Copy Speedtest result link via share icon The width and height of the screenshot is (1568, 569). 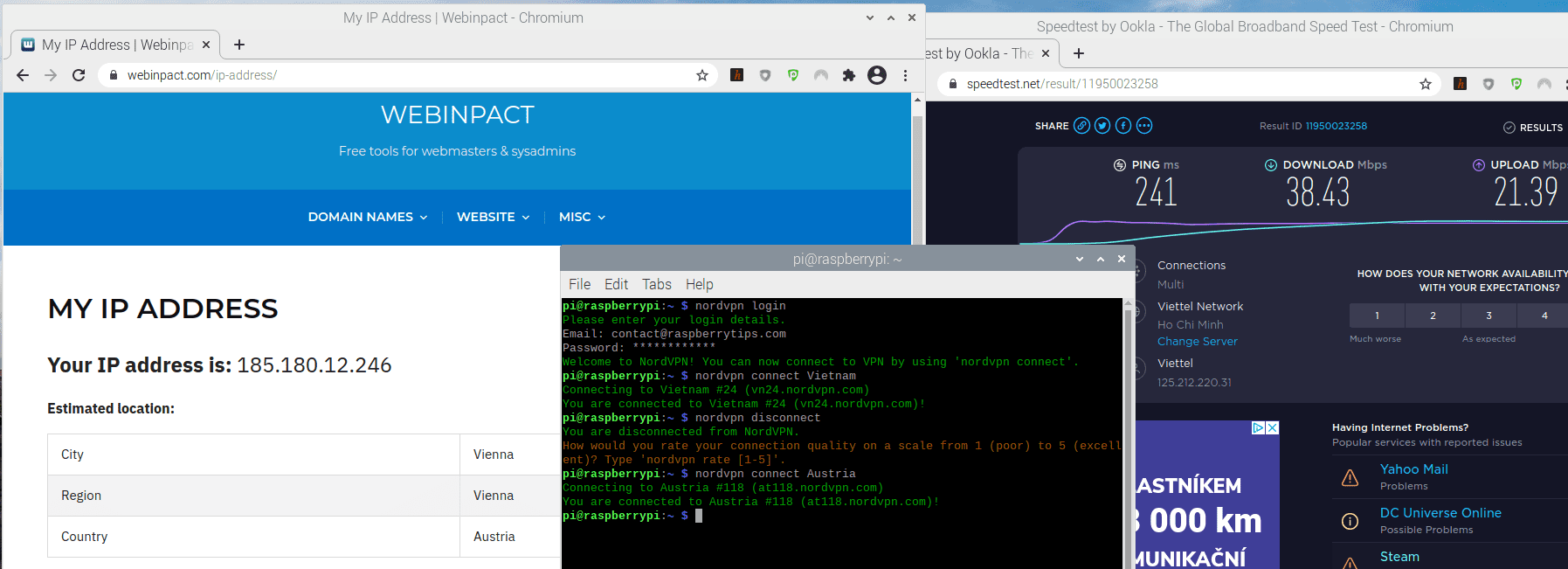tap(1081, 126)
